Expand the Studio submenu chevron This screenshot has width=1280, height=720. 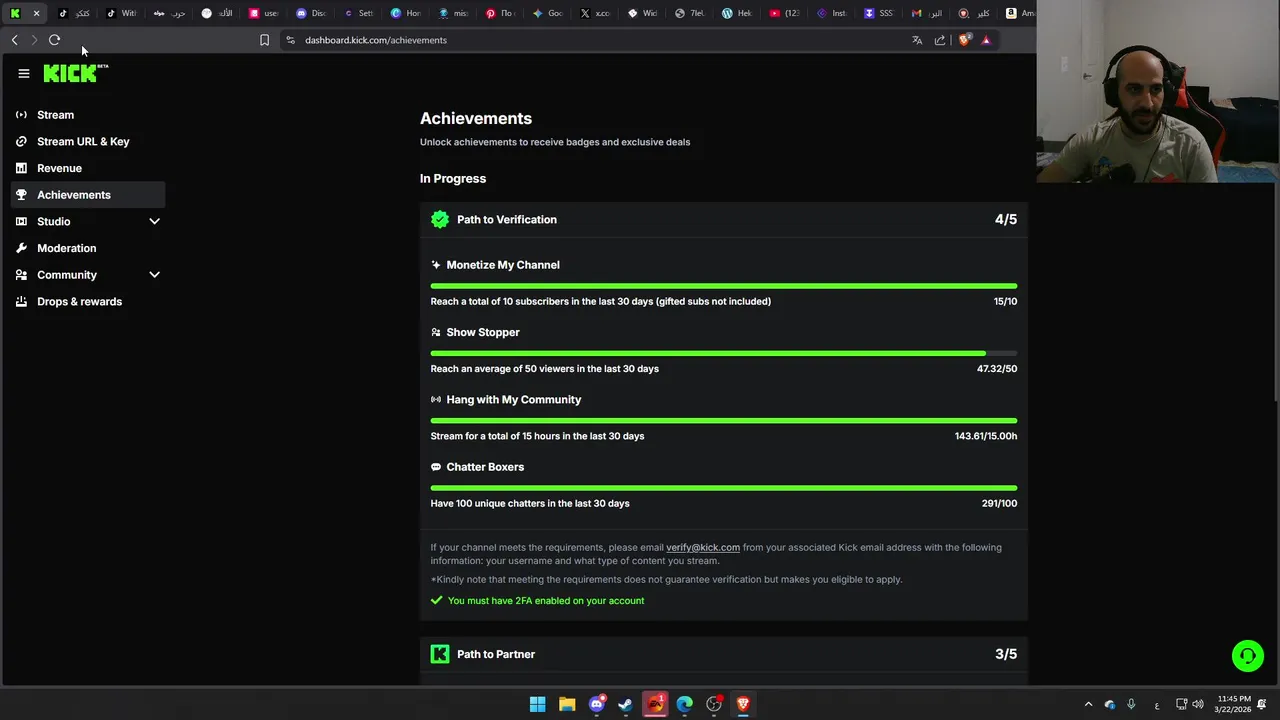154,221
